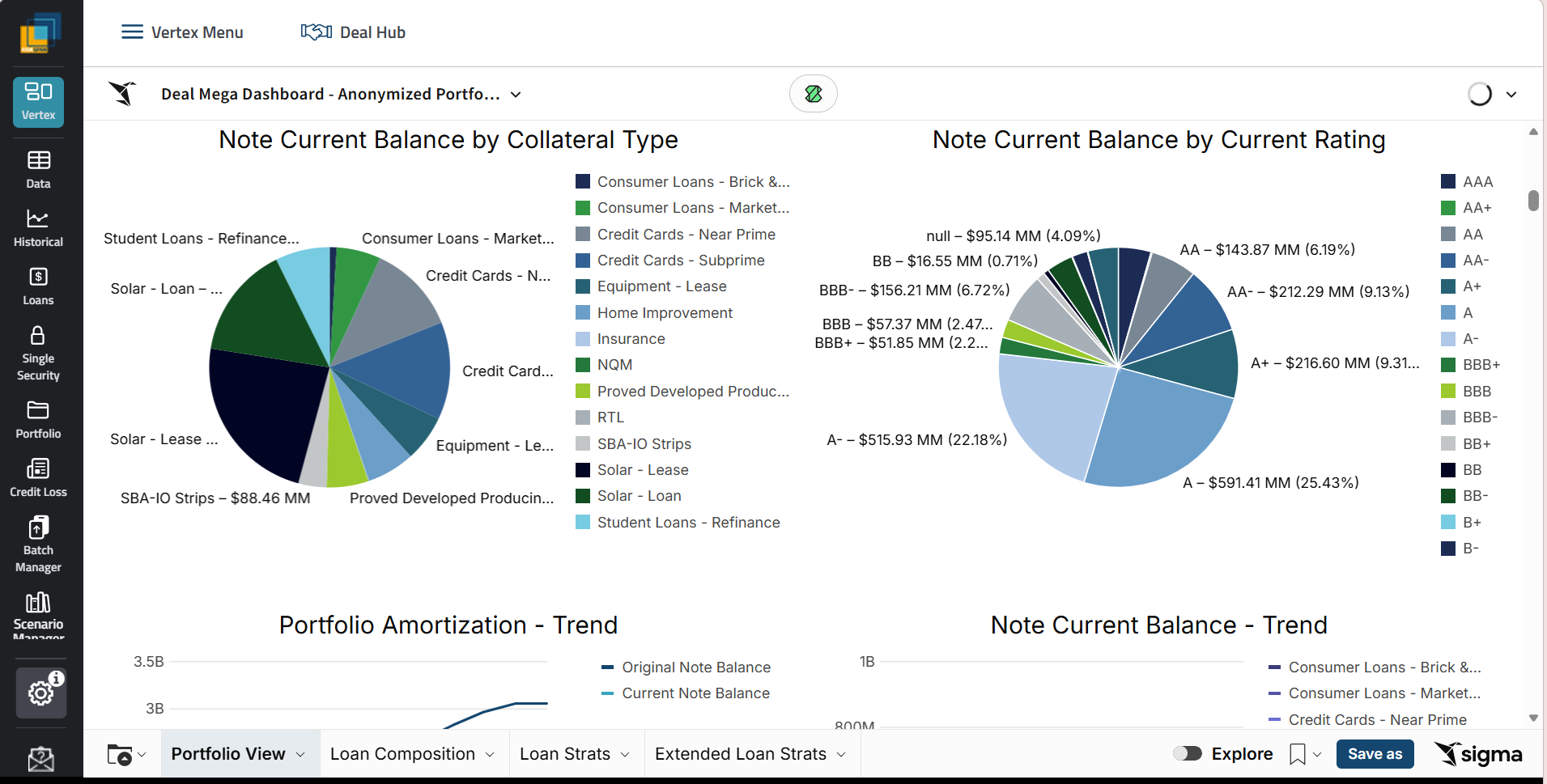Click the bookmark icon
1547x784 pixels.
[x=1298, y=754]
